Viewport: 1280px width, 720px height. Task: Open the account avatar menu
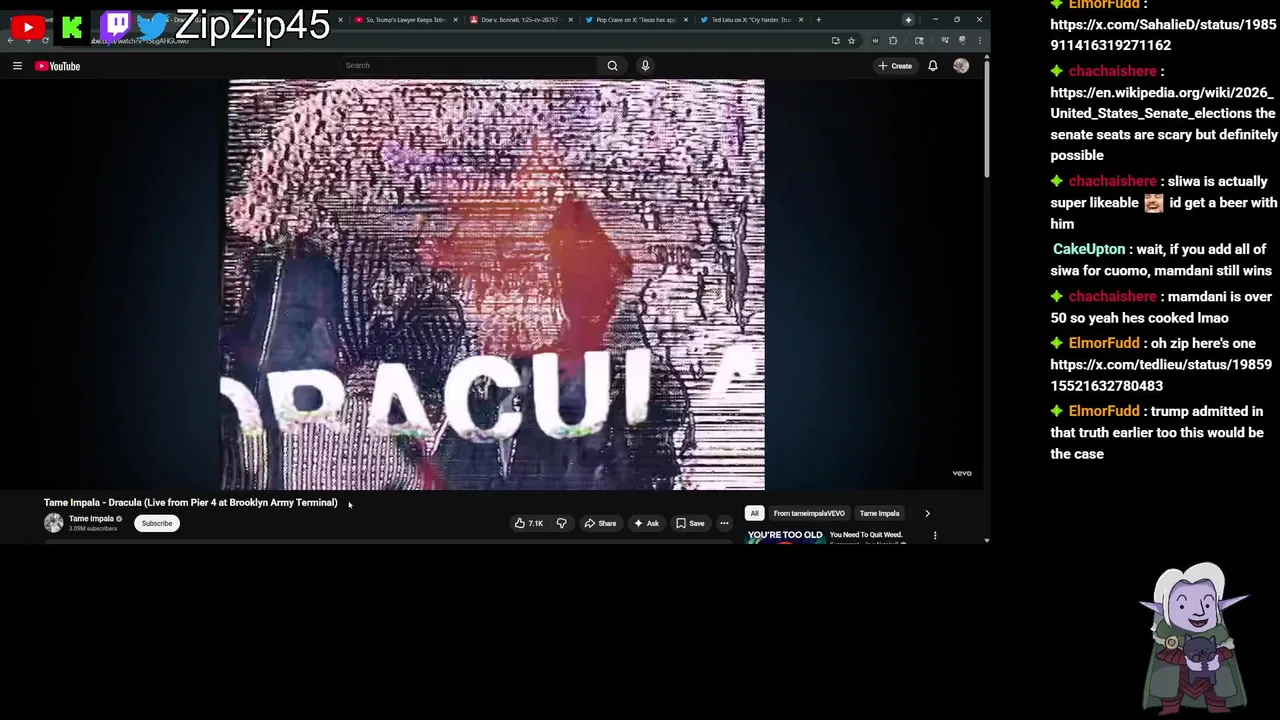[x=961, y=66]
